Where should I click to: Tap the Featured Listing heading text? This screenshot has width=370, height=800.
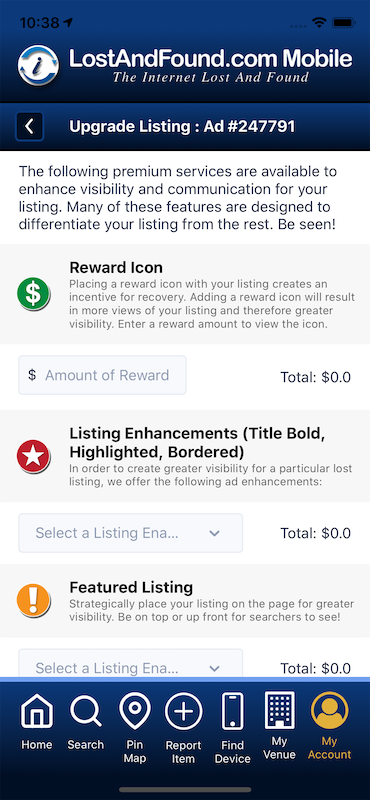131,587
